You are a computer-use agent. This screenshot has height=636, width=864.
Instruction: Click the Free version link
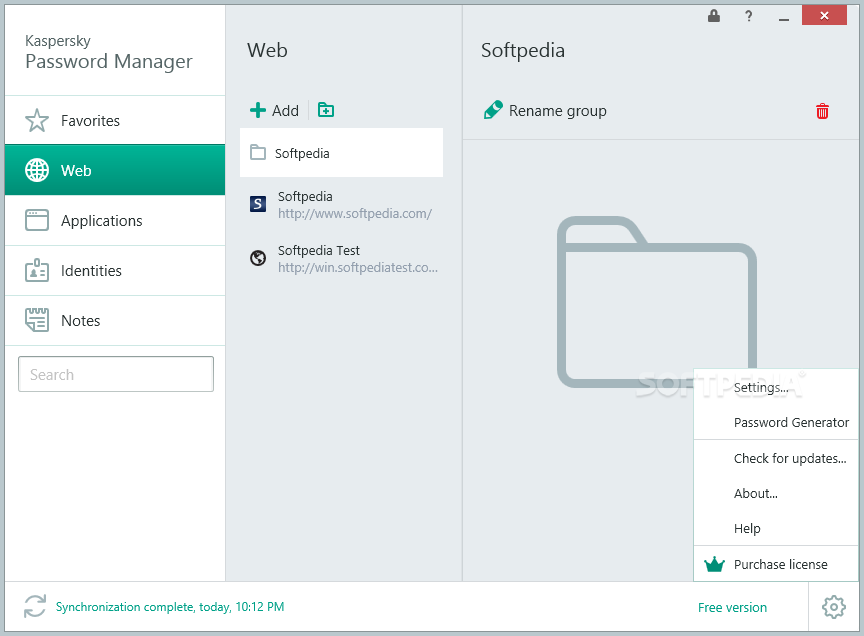tap(732, 607)
